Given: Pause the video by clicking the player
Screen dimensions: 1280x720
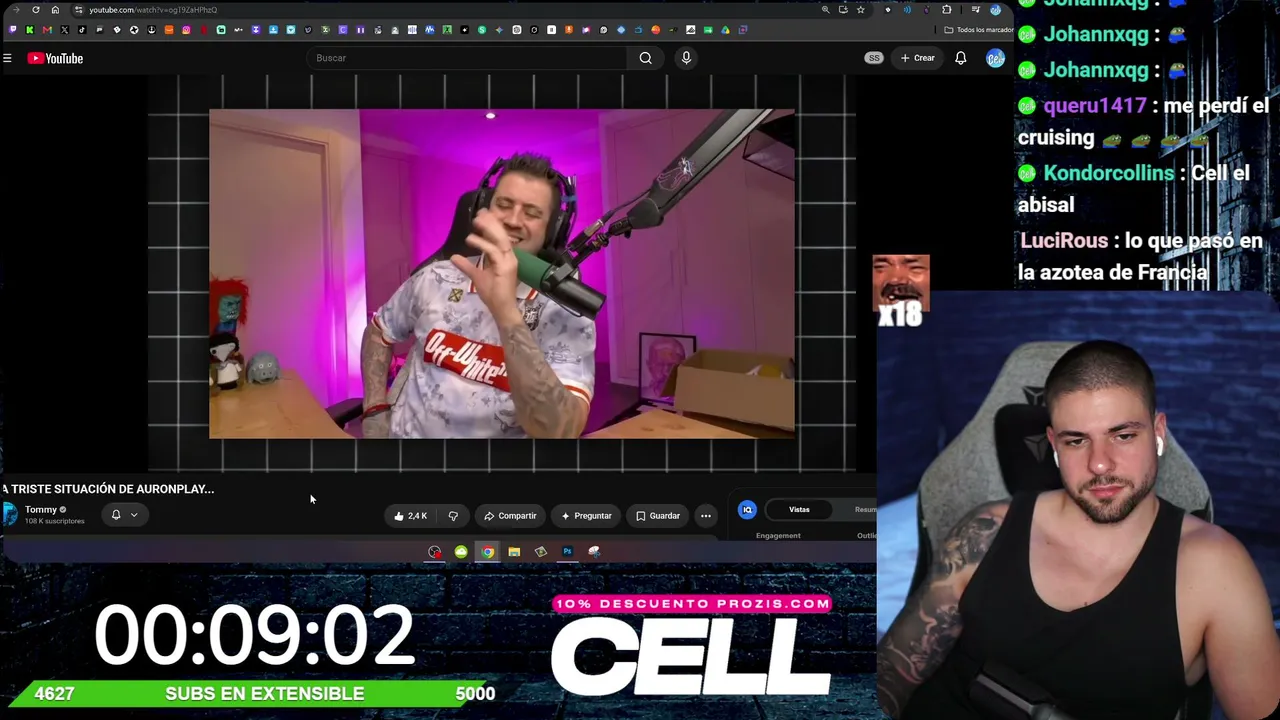Looking at the screenshot, I should (x=502, y=273).
